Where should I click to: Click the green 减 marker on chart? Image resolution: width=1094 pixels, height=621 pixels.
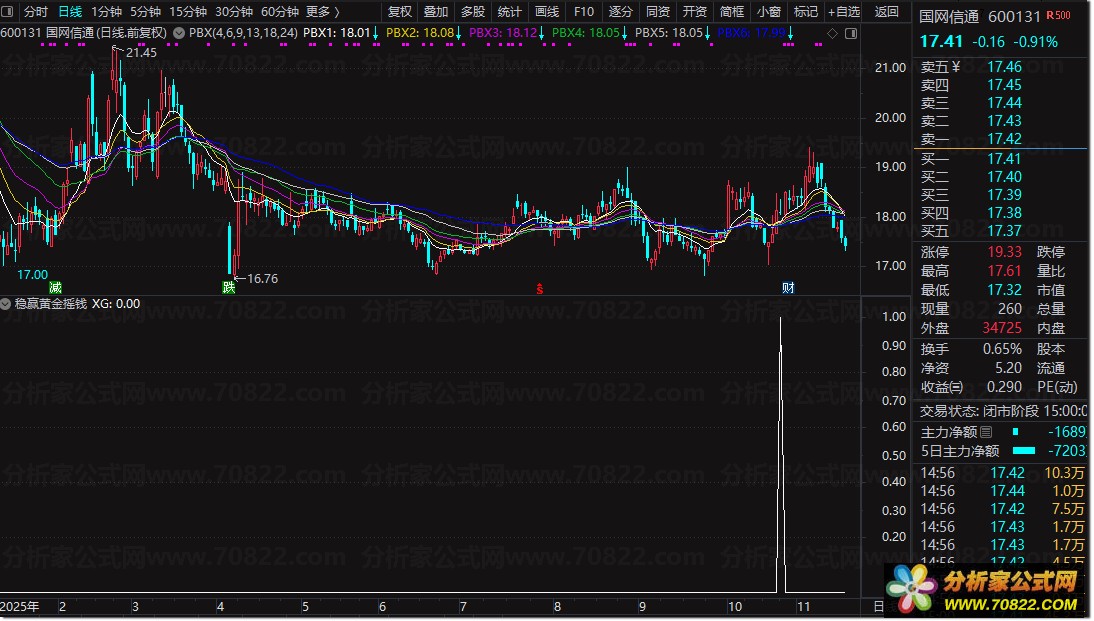[x=55, y=287]
